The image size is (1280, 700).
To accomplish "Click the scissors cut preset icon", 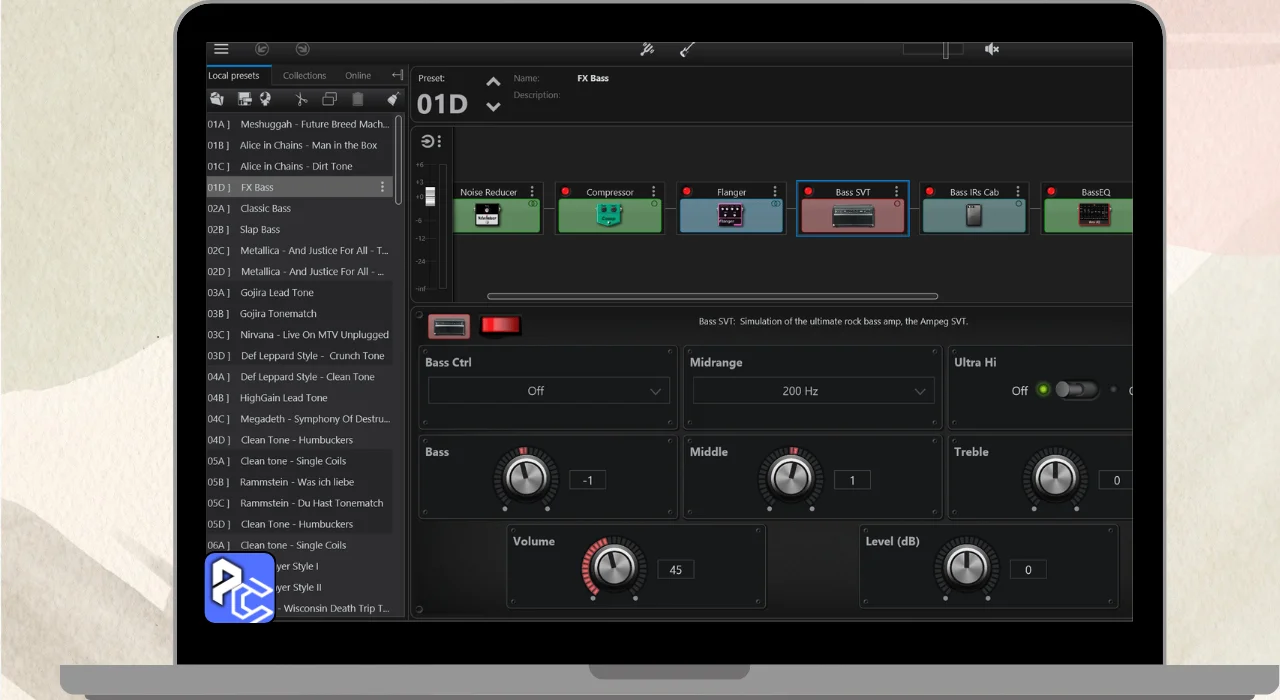I will (300, 99).
